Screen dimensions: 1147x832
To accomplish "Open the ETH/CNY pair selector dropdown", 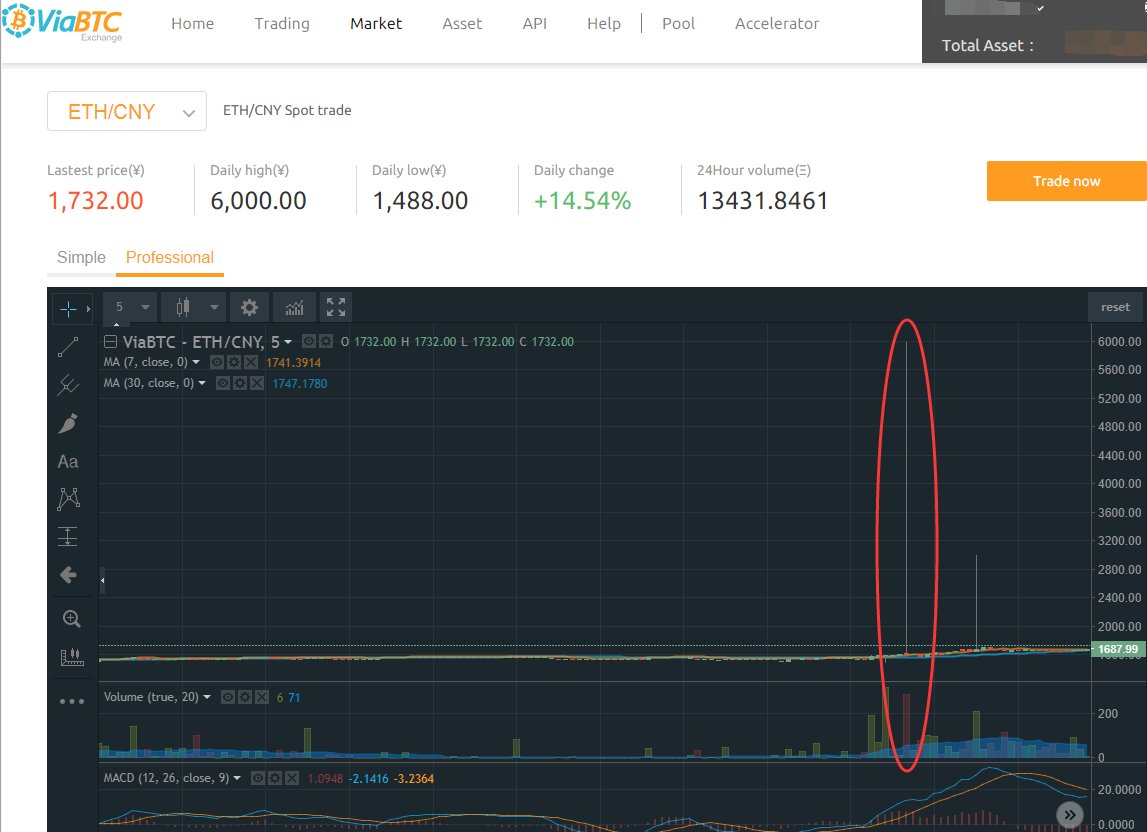I will [126, 111].
